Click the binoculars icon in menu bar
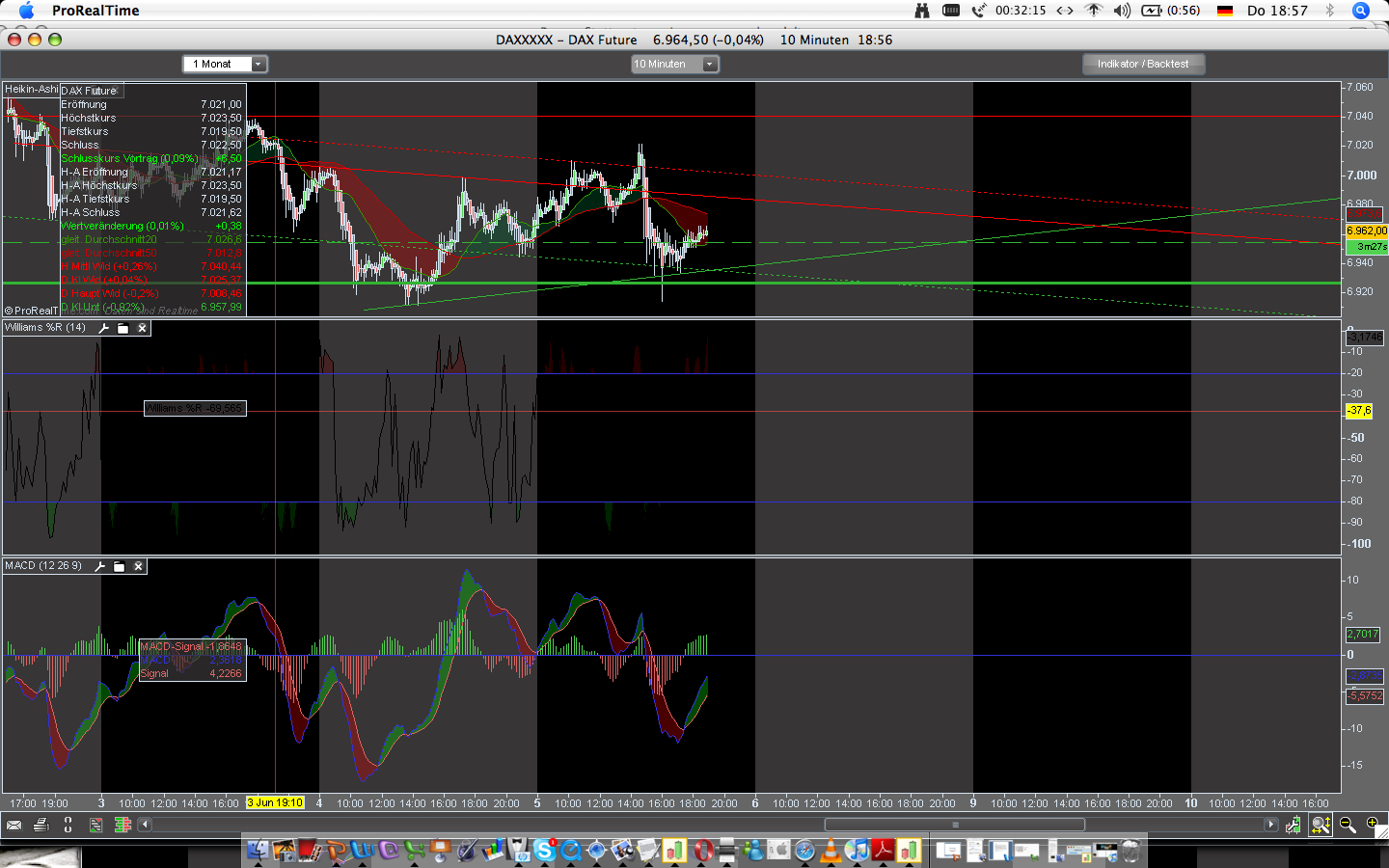 (922, 11)
